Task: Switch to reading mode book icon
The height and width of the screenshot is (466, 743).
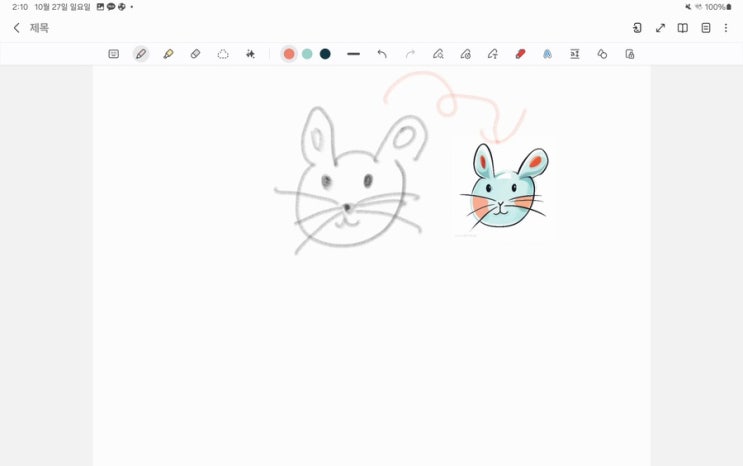Action: pos(683,28)
